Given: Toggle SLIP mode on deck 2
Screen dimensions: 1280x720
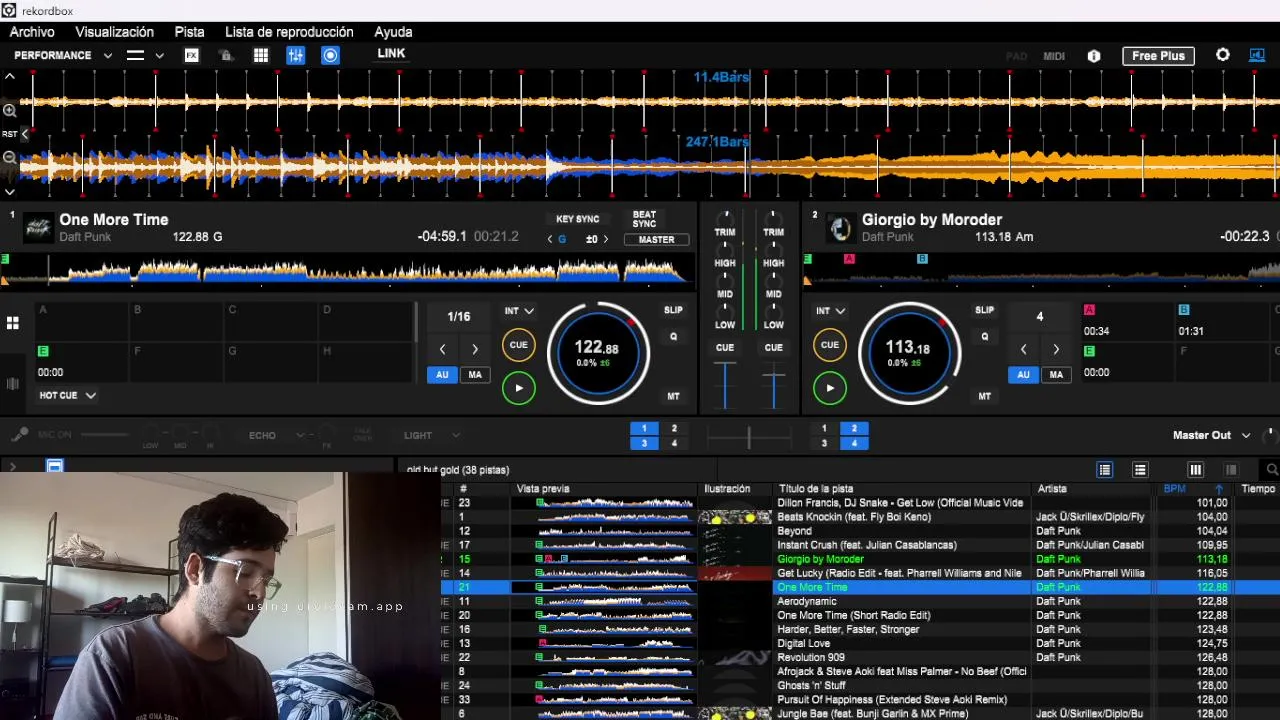Looking at the screenshot, I should coord(984,310).
